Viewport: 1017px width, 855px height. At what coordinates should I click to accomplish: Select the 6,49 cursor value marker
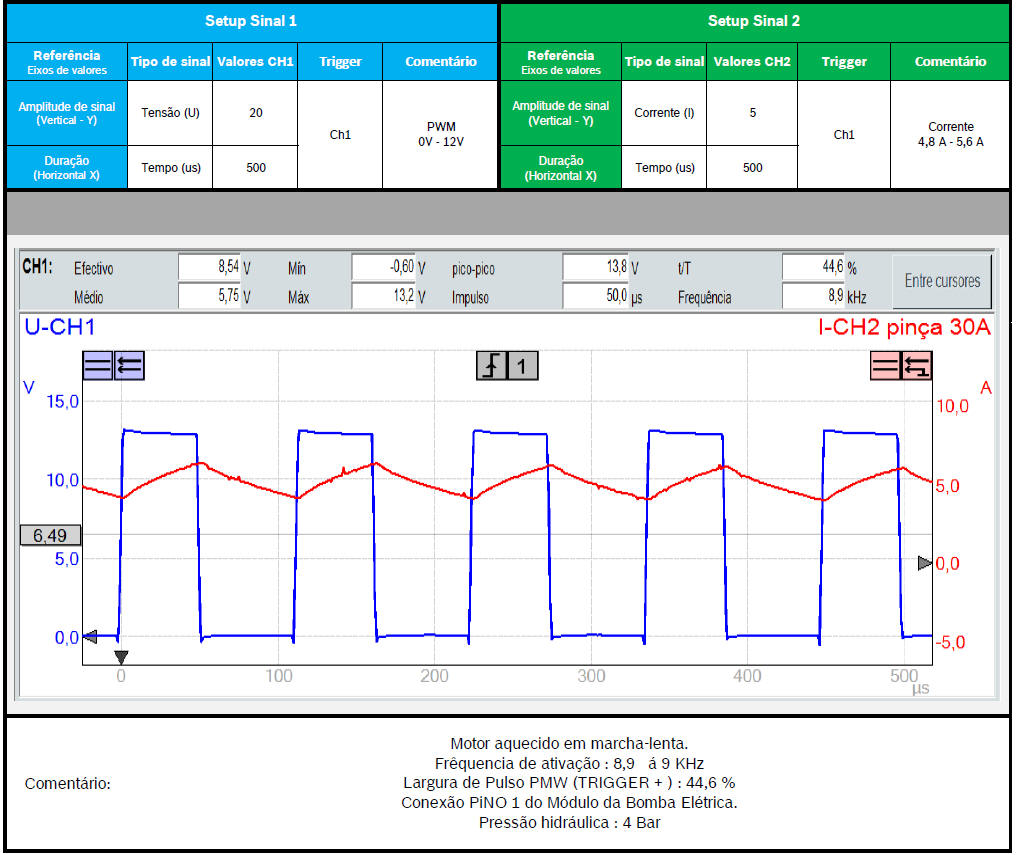pos(50,535)
